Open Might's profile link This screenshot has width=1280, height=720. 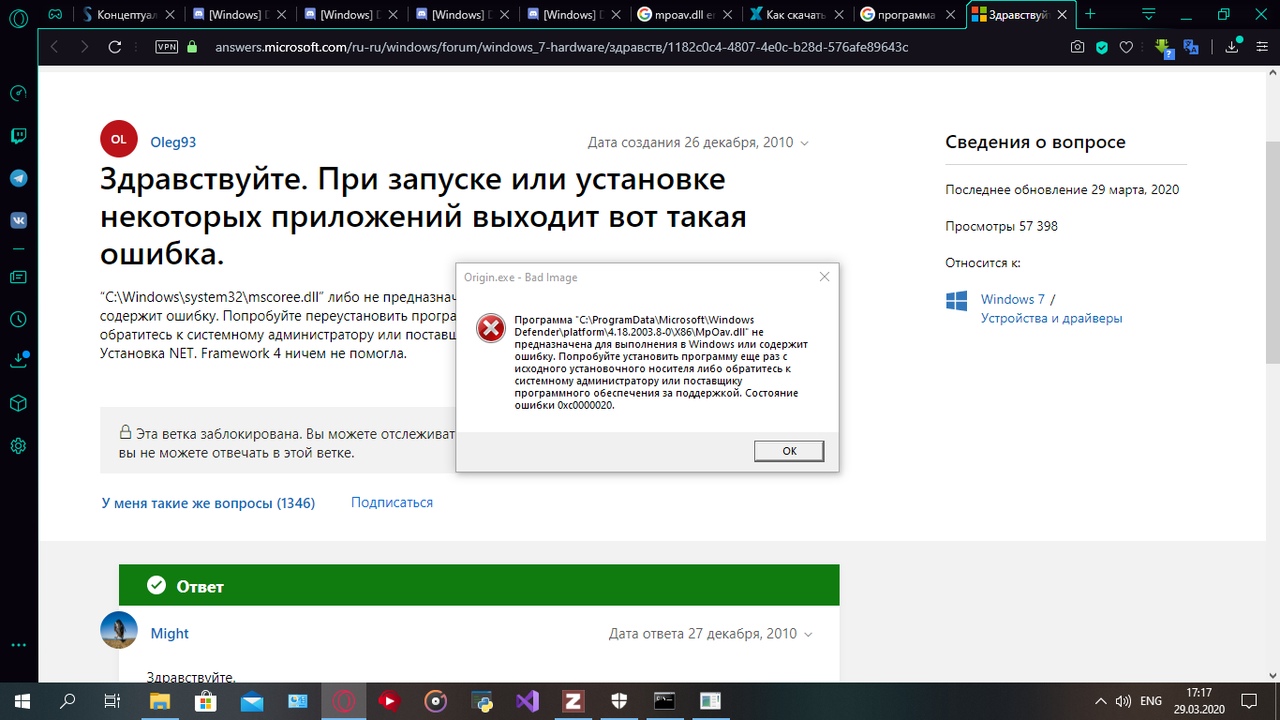tap(169, 633)
